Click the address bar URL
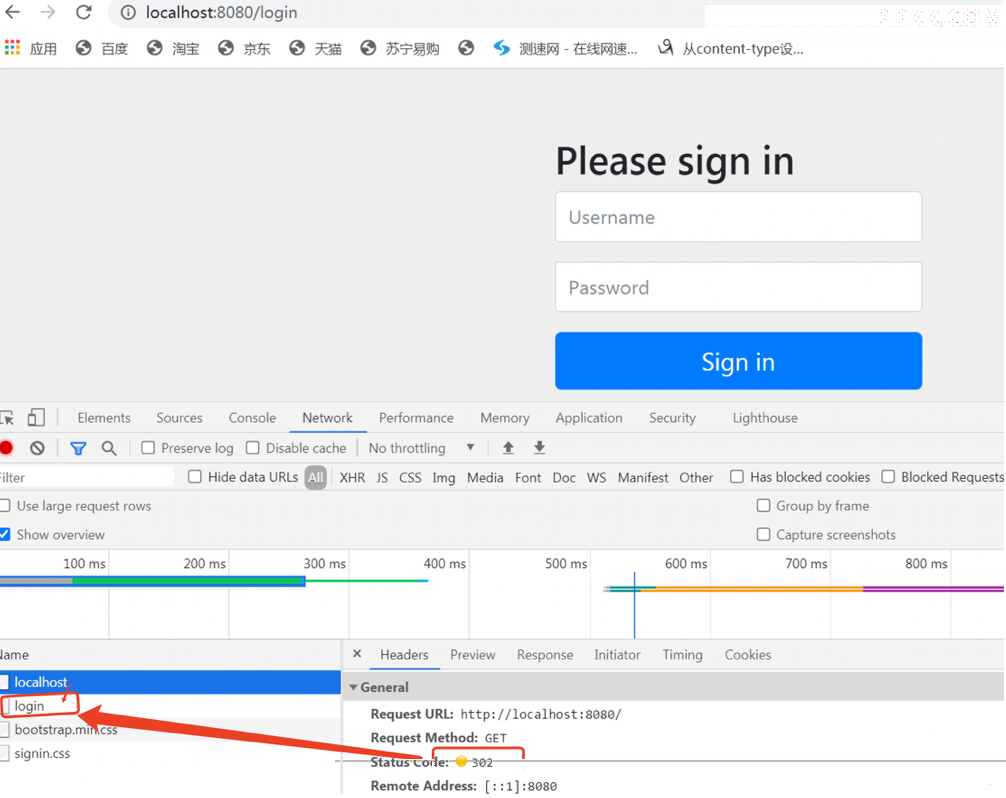 pos(221,13)
